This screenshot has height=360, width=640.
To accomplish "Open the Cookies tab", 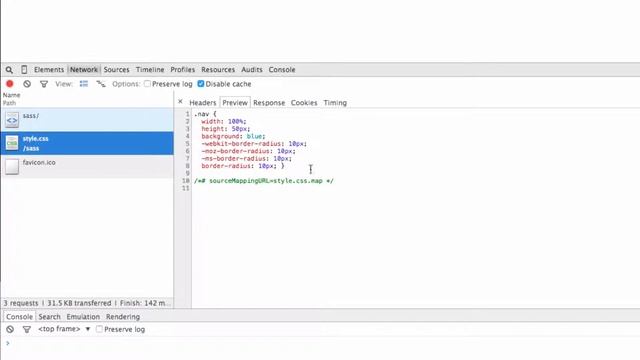I will tap(304, 103).
